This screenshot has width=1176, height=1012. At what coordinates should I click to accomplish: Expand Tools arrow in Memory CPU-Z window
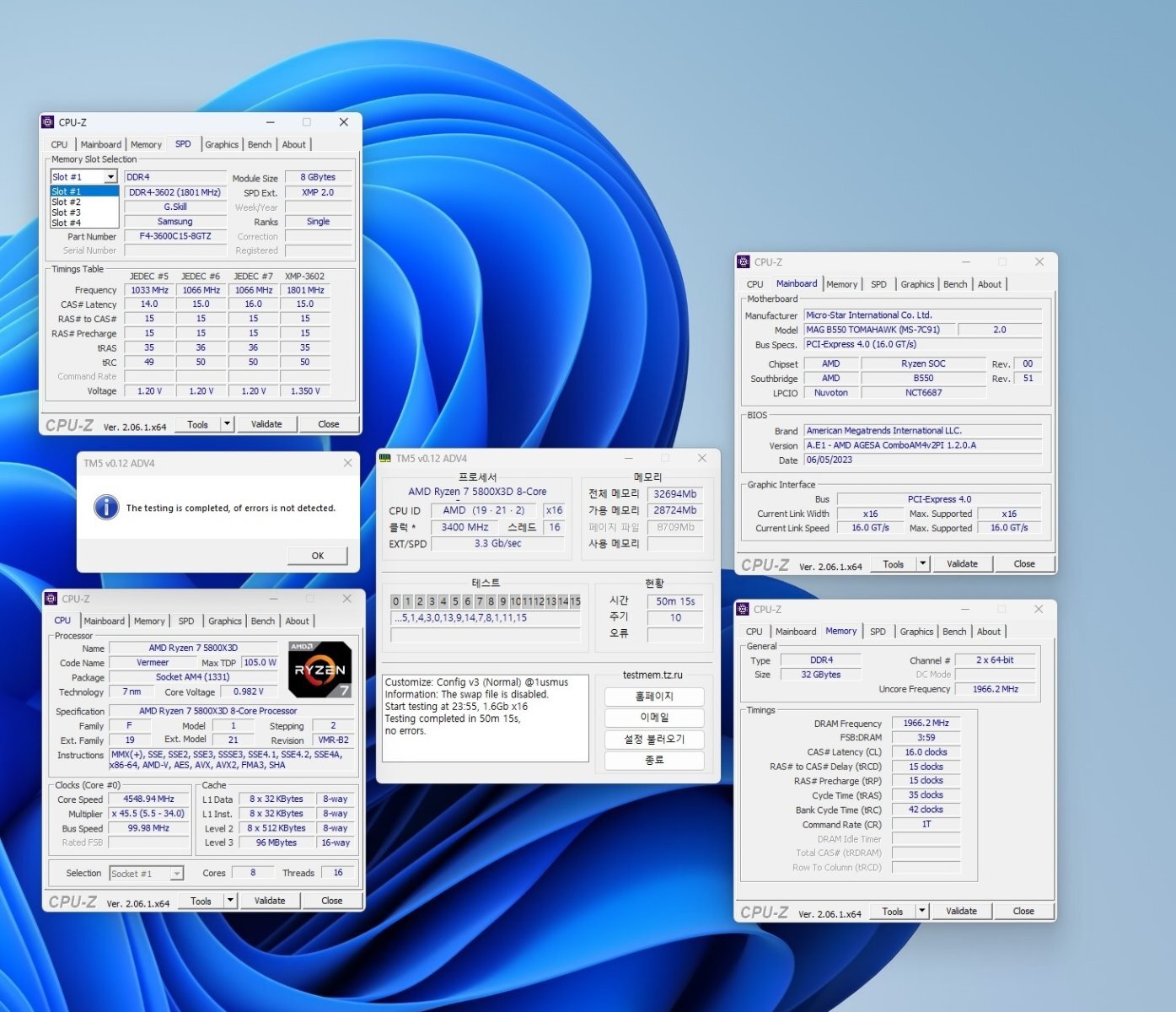[922, 911]
